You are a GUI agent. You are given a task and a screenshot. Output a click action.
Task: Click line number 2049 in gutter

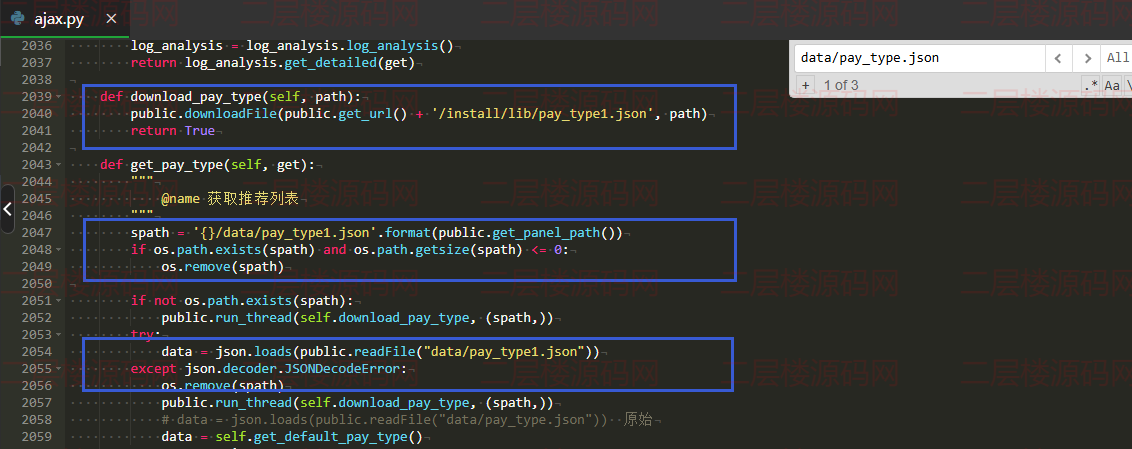point(37,266)
